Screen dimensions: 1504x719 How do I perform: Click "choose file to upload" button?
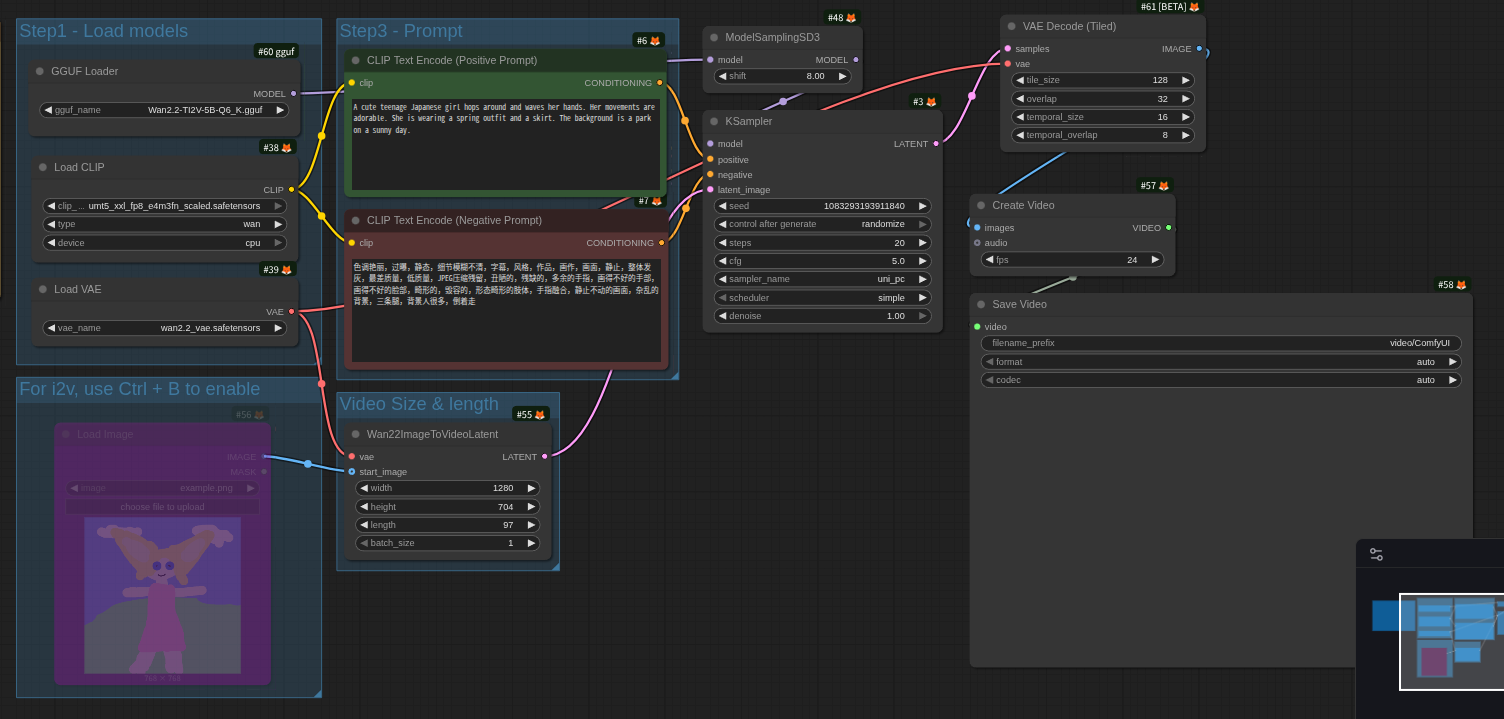coord(163,507)
